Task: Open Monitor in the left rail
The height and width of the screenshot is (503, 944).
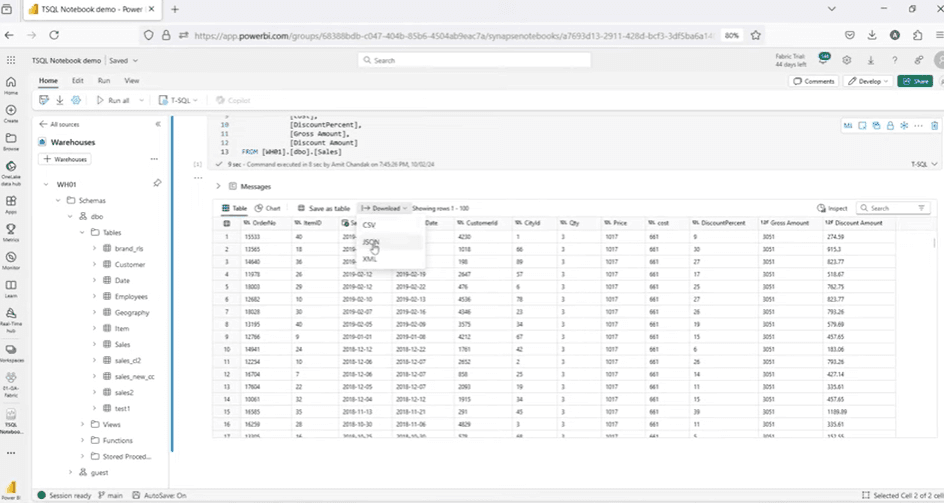Action: pyautogui.click(x=11, y=261)
